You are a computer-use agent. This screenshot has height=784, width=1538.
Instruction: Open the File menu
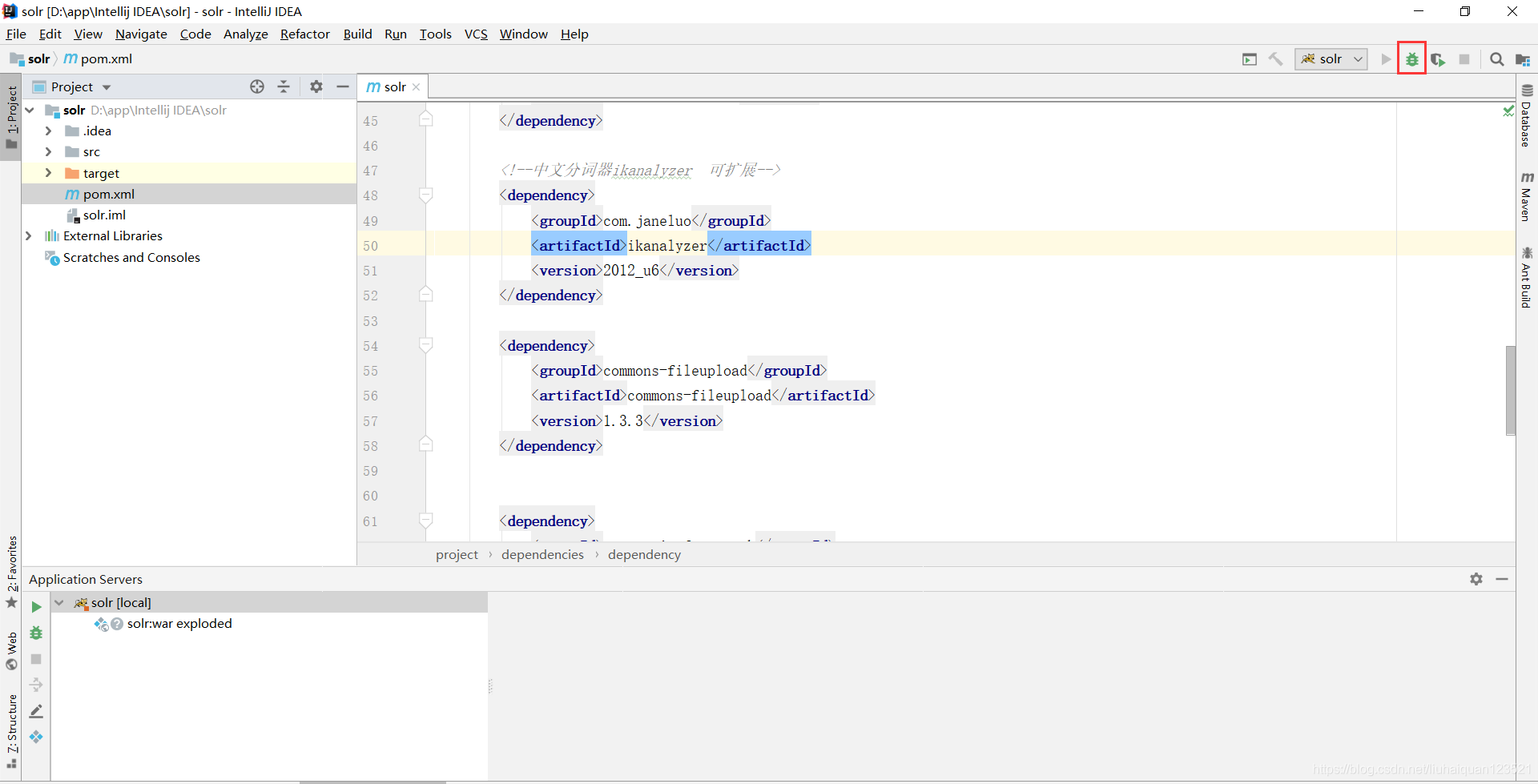[16, 34]
